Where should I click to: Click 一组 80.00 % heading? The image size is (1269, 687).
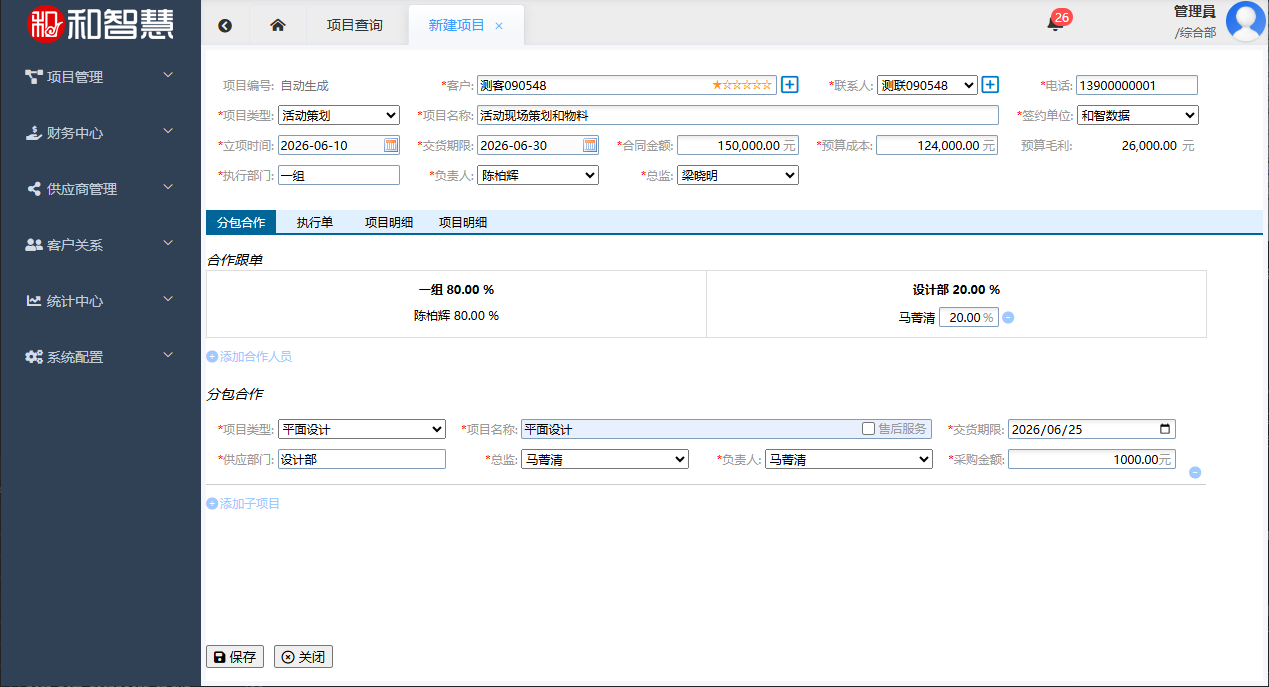(456, 290)
